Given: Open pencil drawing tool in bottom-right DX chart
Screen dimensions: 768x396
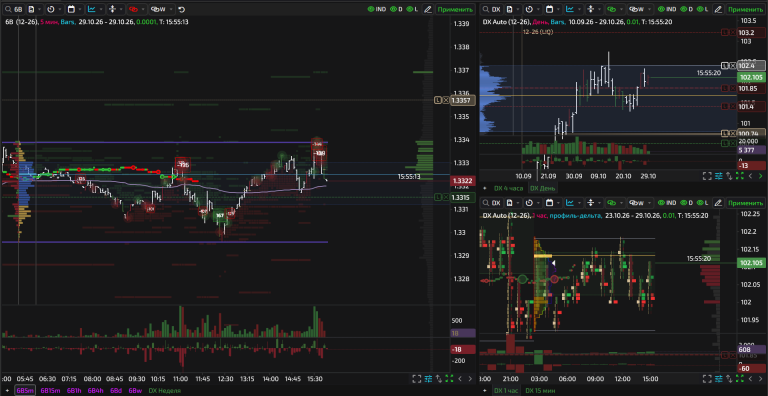Looking at the screenshot, I should [x=718, y=203].
